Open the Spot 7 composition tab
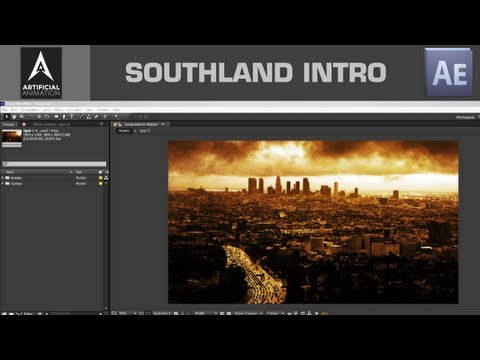Screen dimensions: 480x360 [145, 131]
